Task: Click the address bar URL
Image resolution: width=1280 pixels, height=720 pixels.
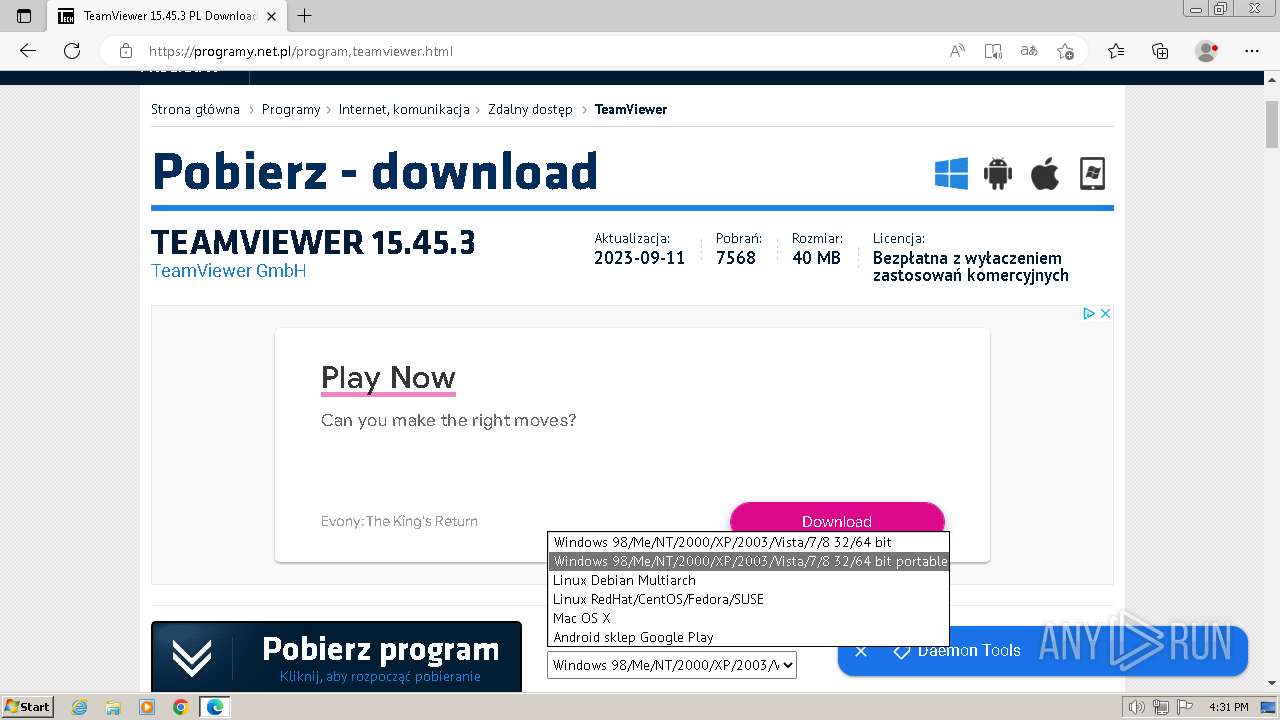Action: [301, 51]
